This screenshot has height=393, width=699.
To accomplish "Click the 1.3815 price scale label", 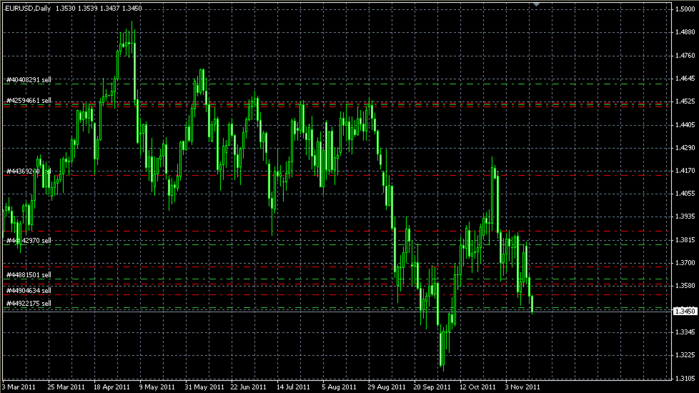I will click(685, 240).
